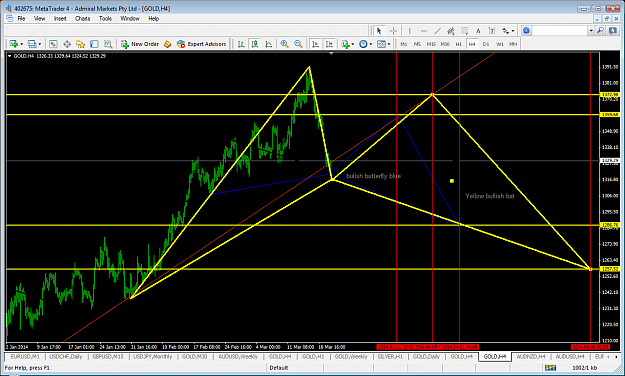Open the MetaEditor yellow book icon
625x376 pixels.
point(167,44)
